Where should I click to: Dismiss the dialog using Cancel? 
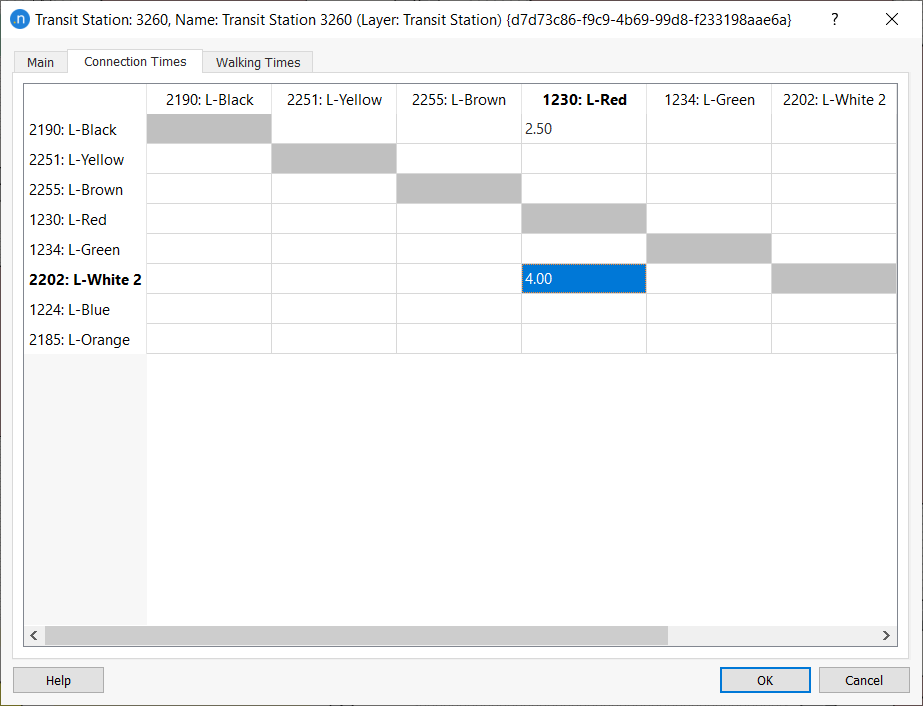pos(863,679)
